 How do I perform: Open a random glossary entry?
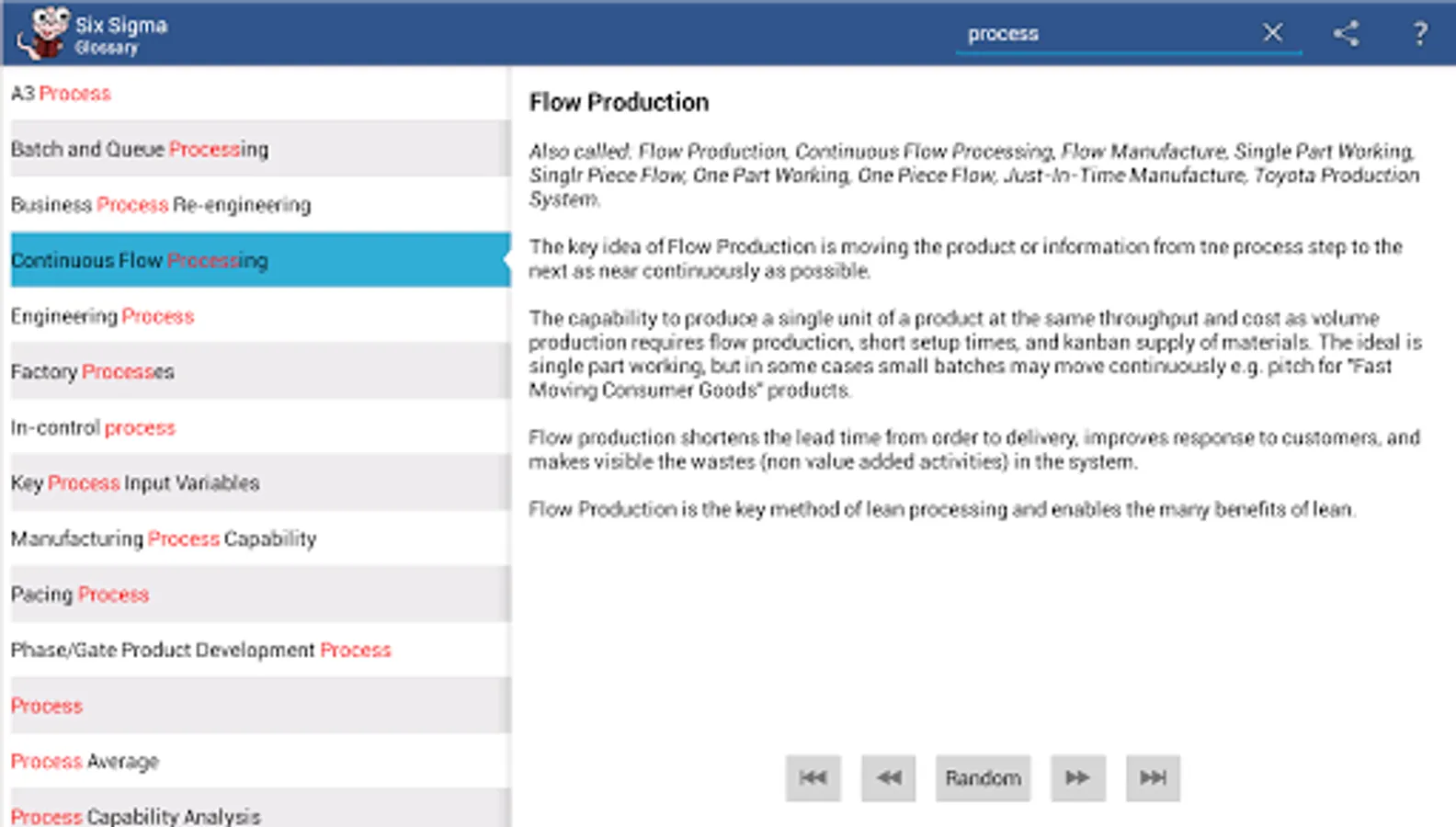pyautogui.click(x=983, y=777)
